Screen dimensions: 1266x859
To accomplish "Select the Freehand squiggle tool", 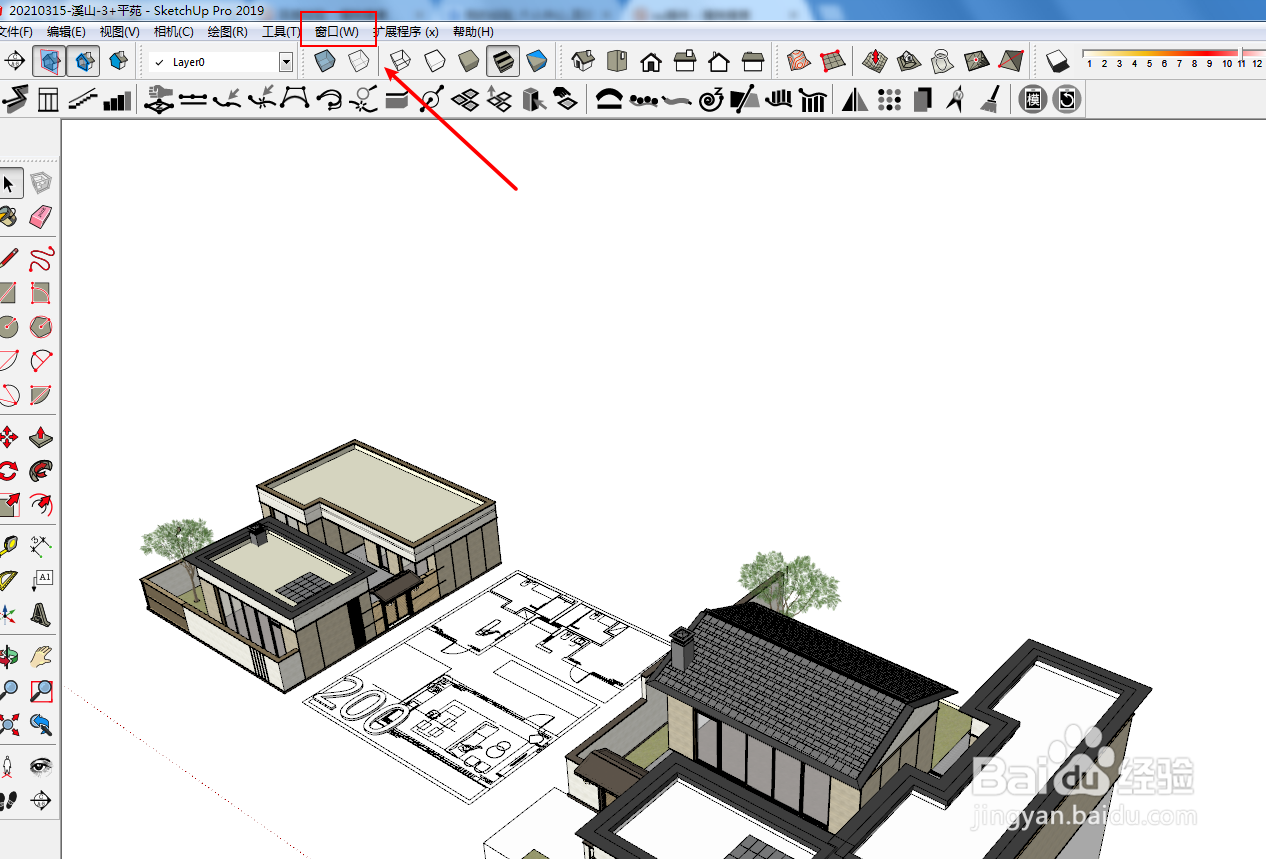I will coord(40,259).
